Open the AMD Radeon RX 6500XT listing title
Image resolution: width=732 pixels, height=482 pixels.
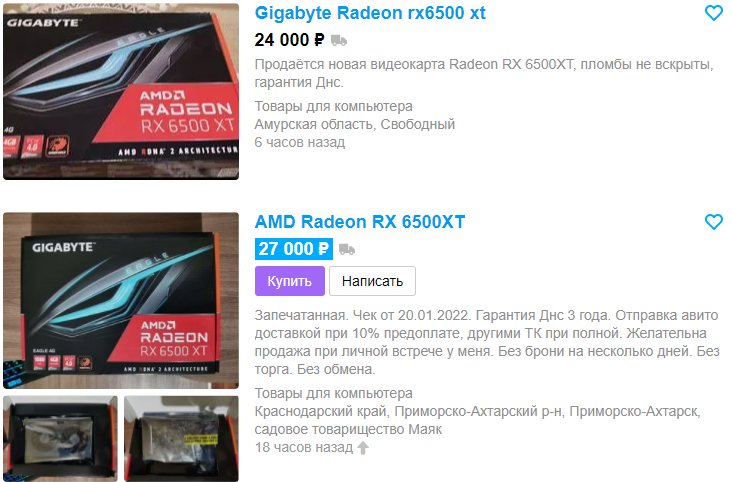[360, 222]
